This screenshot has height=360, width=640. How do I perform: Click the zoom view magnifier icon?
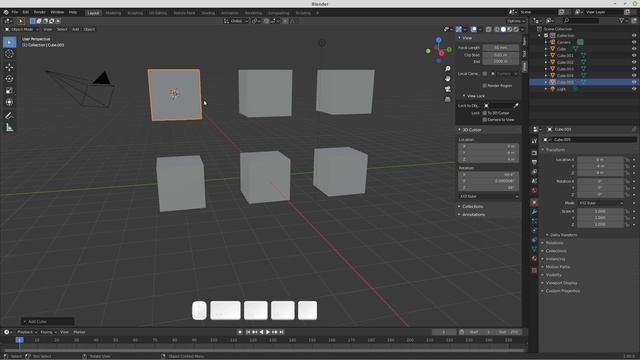point(448,69)
